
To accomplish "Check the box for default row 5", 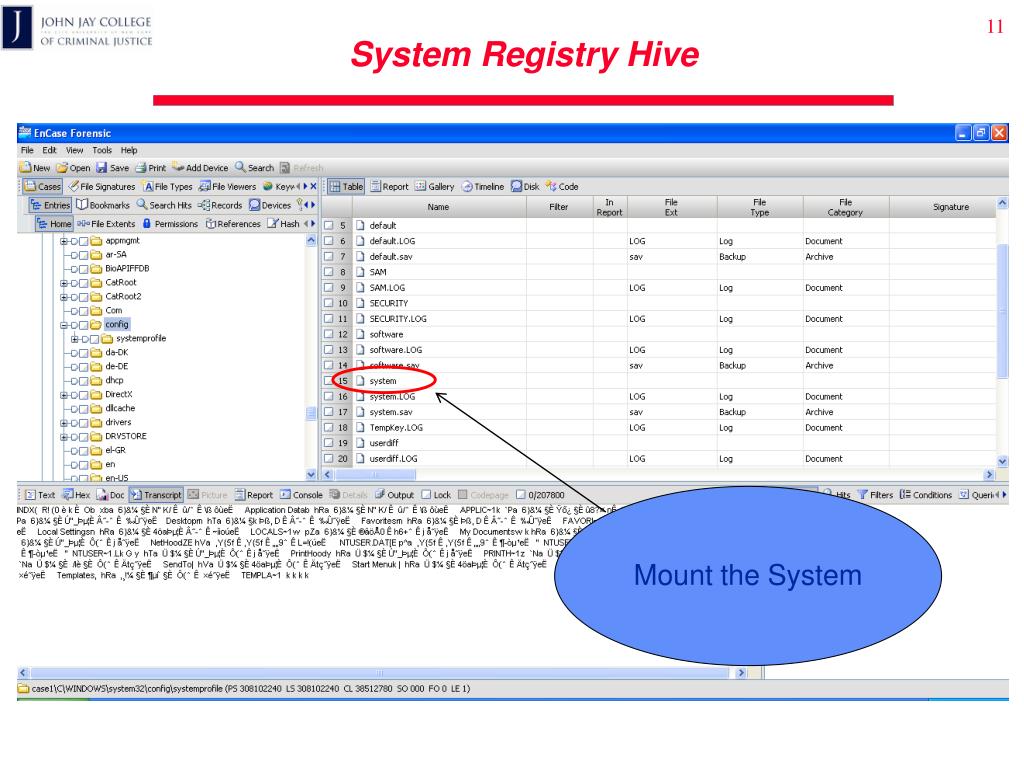I will [x=328, y=225].
